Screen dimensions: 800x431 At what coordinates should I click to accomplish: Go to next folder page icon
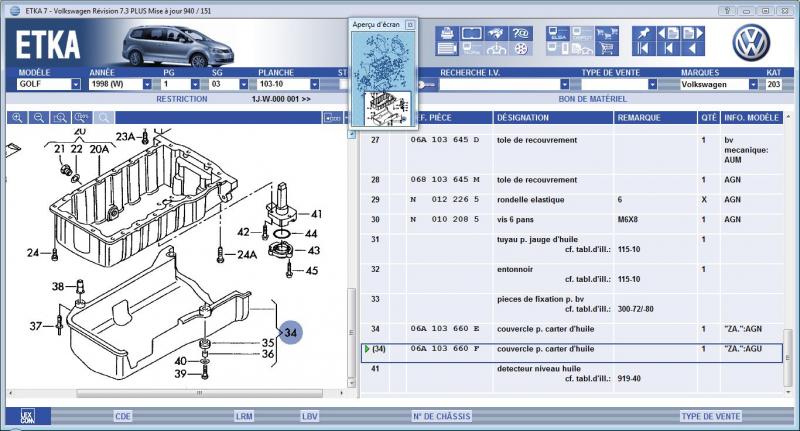coord(692,33)
